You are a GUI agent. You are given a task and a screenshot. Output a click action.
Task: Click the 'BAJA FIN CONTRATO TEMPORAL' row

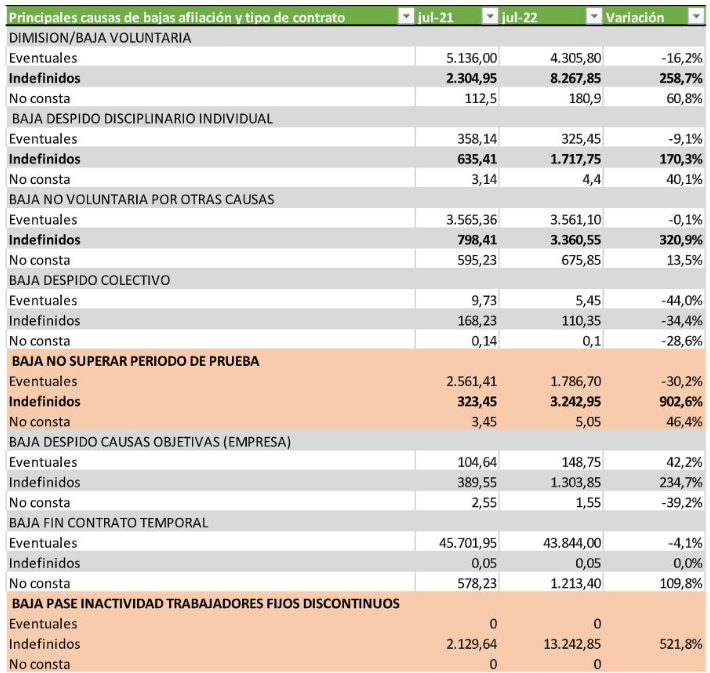[x=356, y=523]
